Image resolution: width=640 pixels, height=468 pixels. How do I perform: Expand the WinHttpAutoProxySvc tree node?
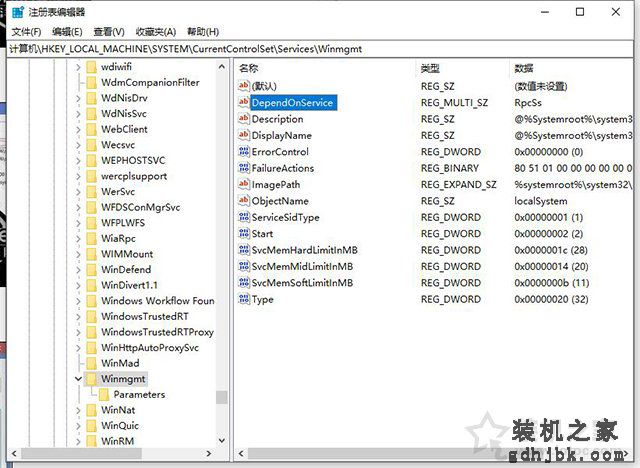[78, 347]
